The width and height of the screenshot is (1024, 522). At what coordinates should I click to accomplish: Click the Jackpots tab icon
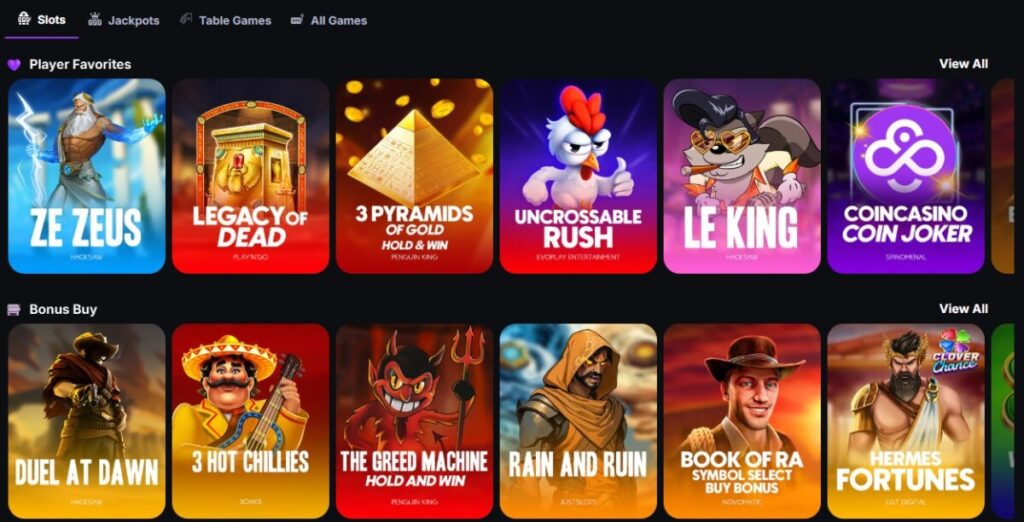click(x=95, y=20)
